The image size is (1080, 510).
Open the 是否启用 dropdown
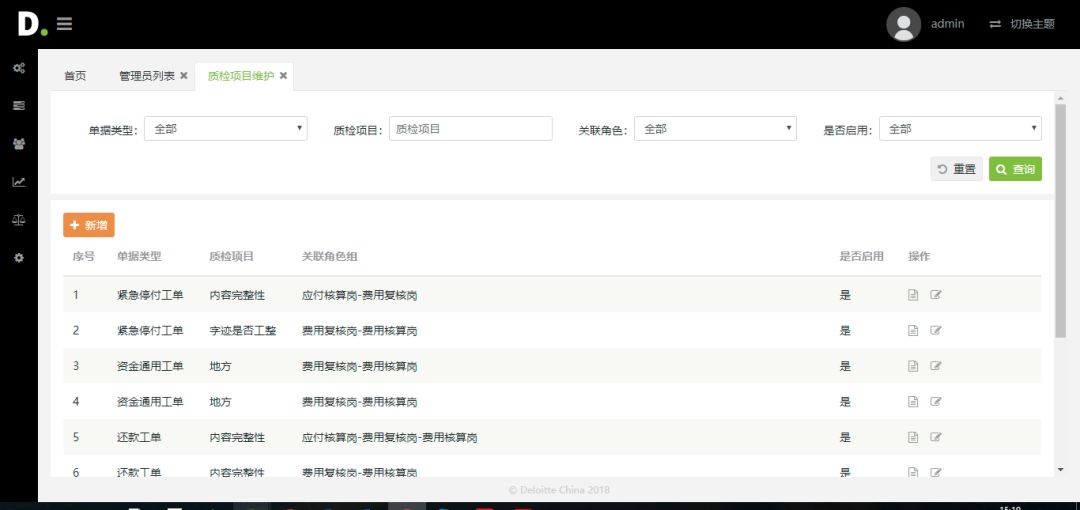point(960,129)
